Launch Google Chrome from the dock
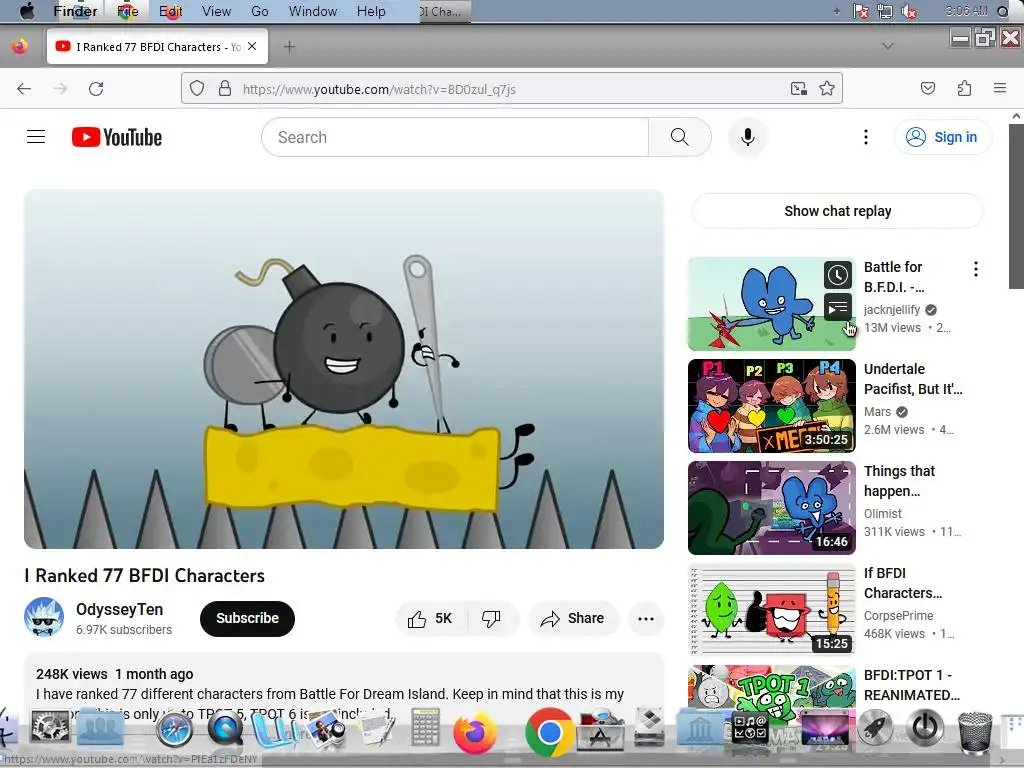This screenshot has width=1024, height=768. coord(550,733)
